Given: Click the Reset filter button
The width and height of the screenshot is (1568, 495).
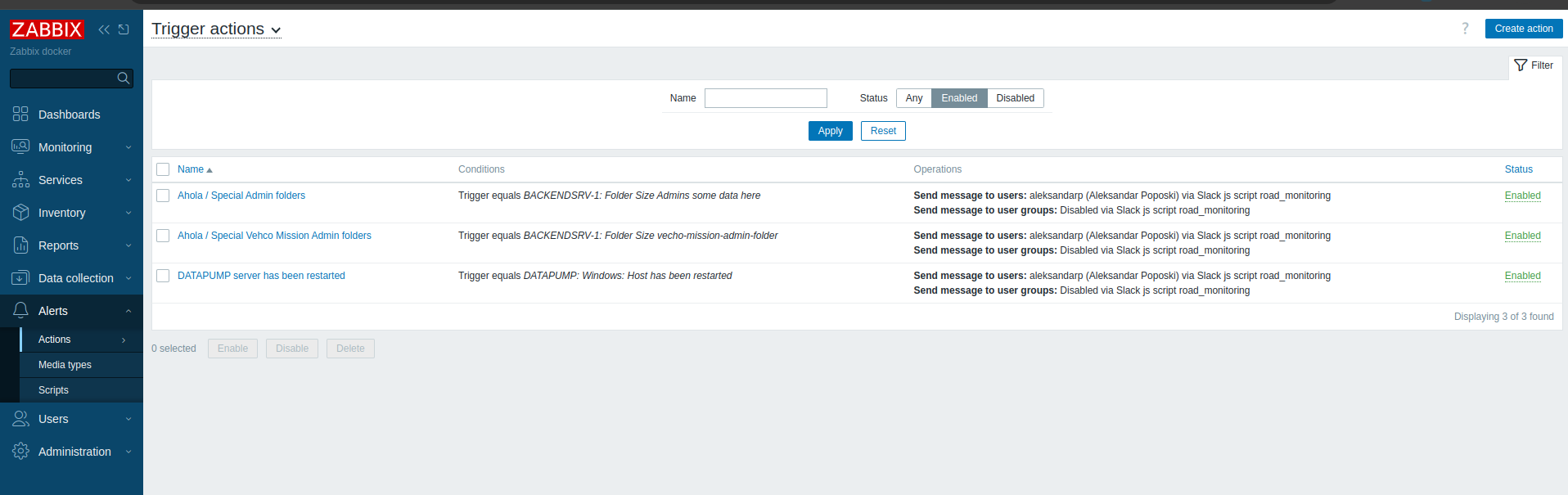Looking at the screenshot, I should point(883,131).
